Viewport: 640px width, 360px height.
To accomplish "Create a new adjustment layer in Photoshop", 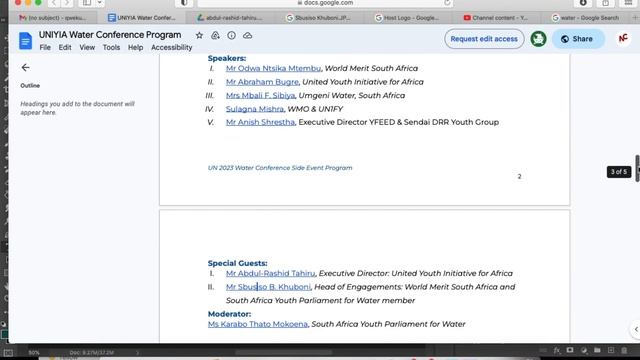I will tap(584, 350).
